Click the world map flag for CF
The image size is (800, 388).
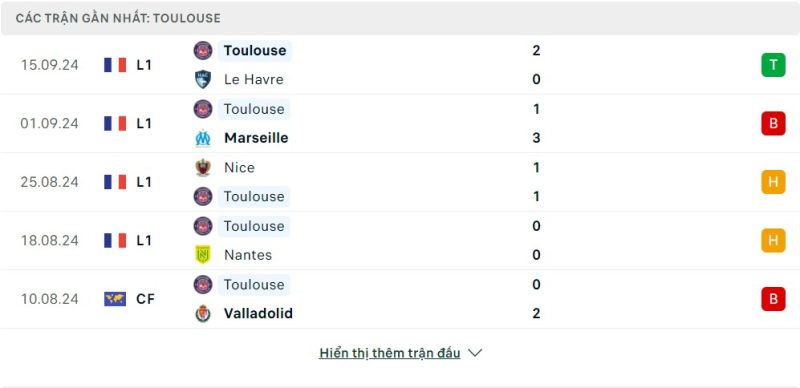coord(115,299)
